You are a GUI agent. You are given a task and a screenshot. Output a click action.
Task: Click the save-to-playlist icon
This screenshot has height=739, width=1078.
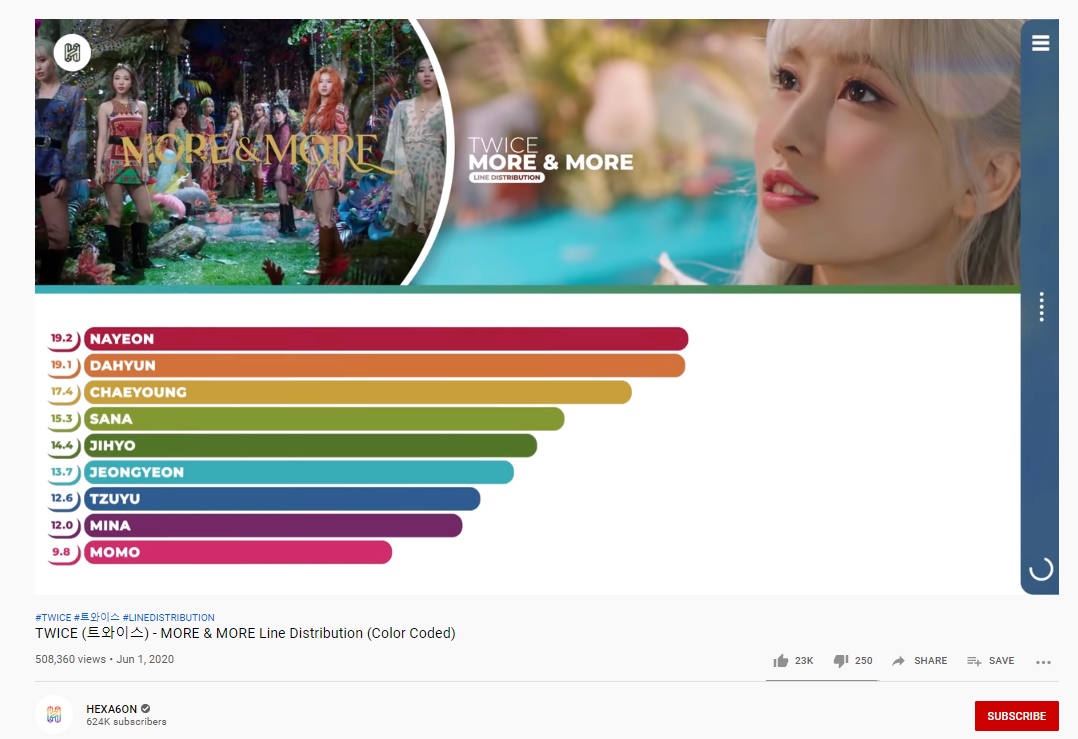[974, 661]
